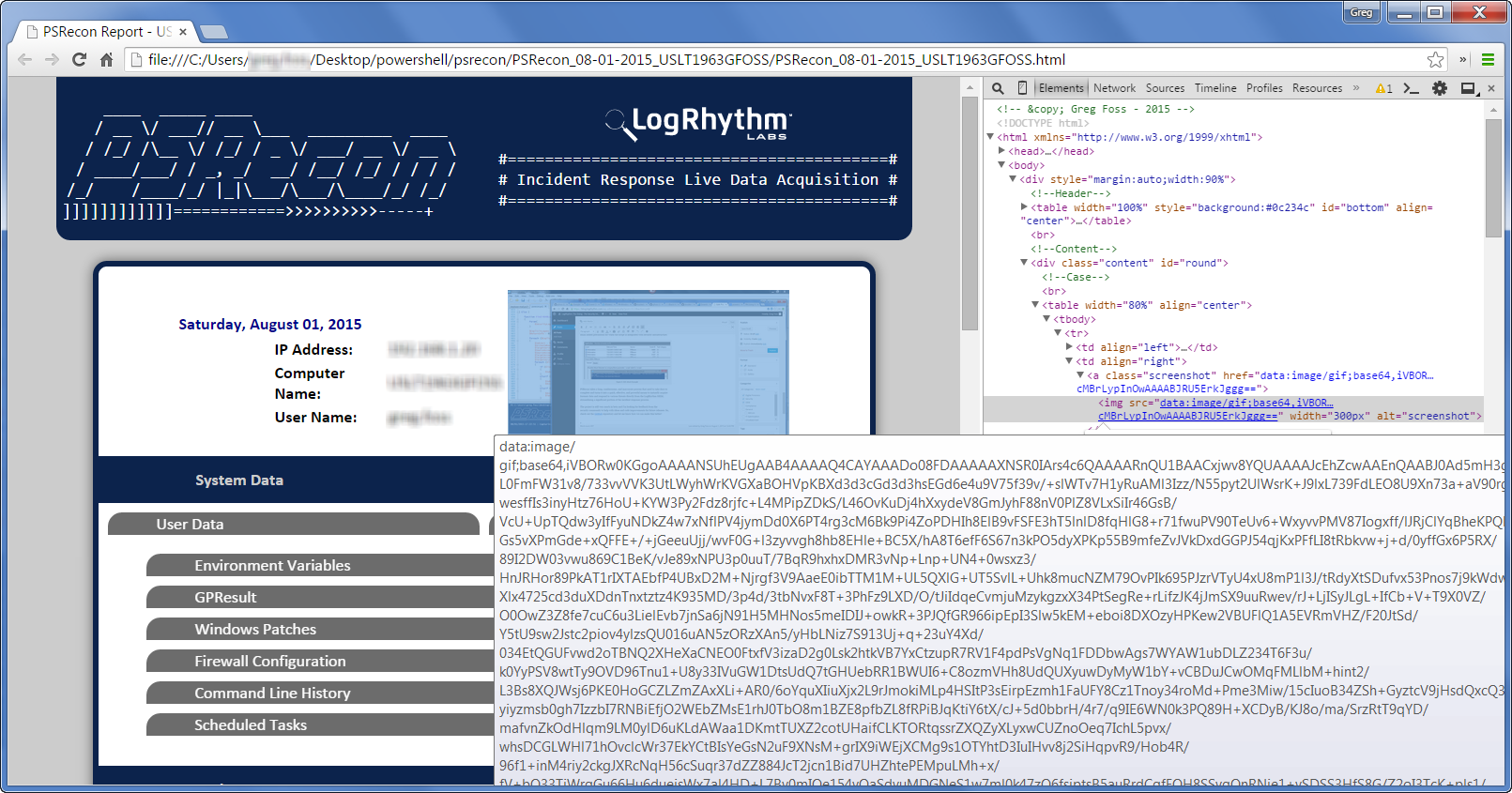Expand the td align left node

point(1069,347)
